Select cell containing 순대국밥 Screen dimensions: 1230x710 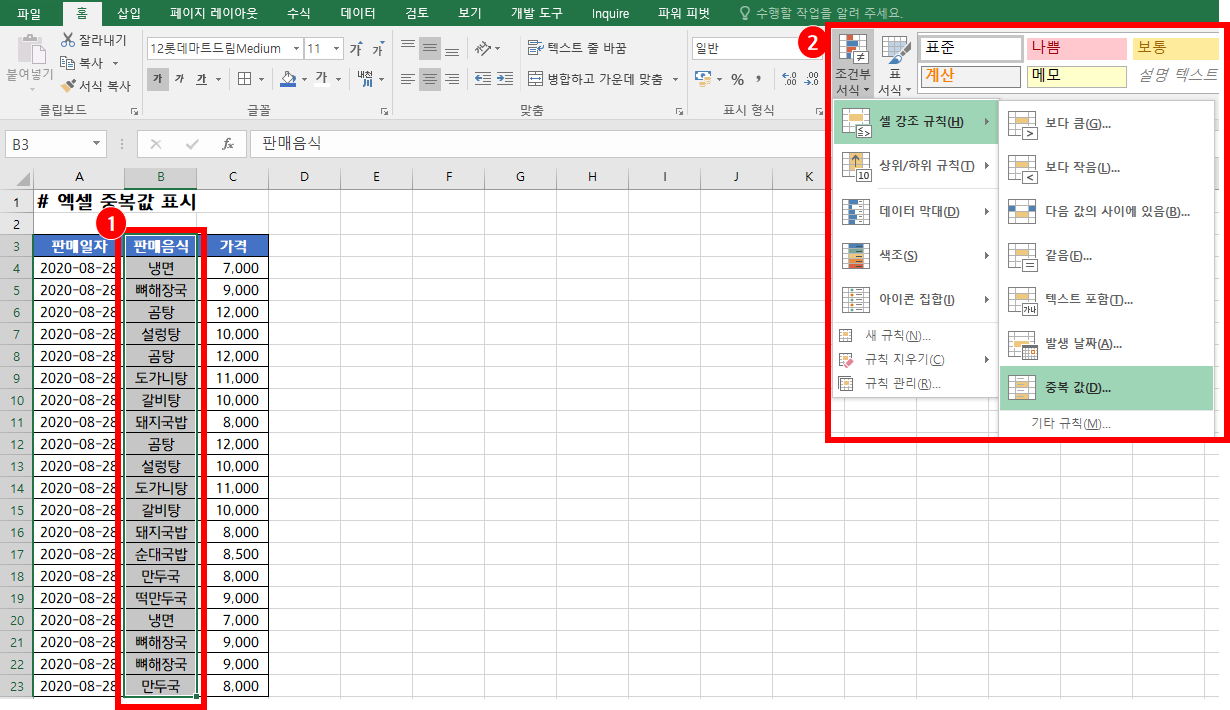(x=161, y=554)
